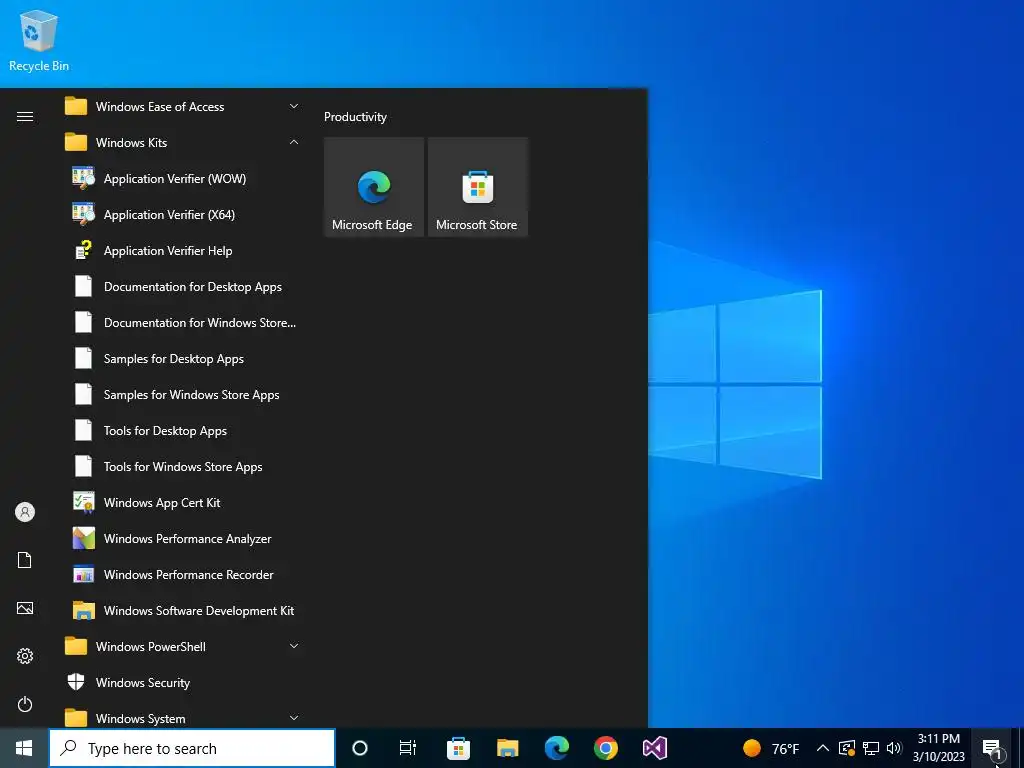Launch Application Verifier (X64) icon

click(84, 214)
